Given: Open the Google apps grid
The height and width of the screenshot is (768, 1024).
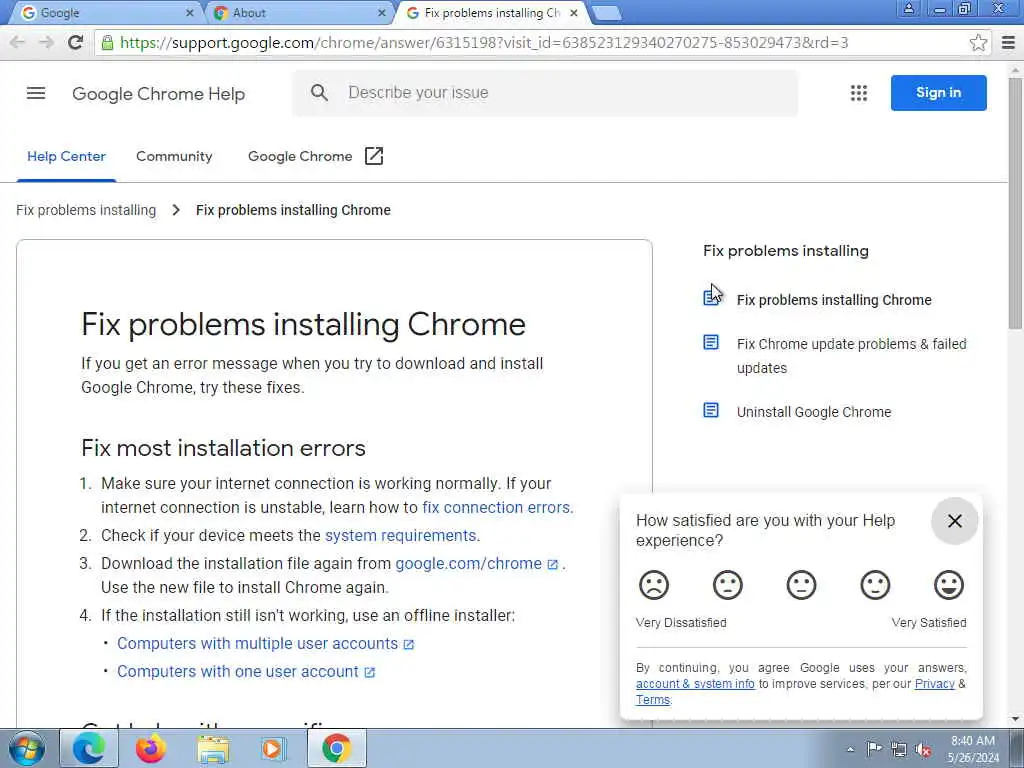Looking at the screenshot, I should tap(859, 93).
